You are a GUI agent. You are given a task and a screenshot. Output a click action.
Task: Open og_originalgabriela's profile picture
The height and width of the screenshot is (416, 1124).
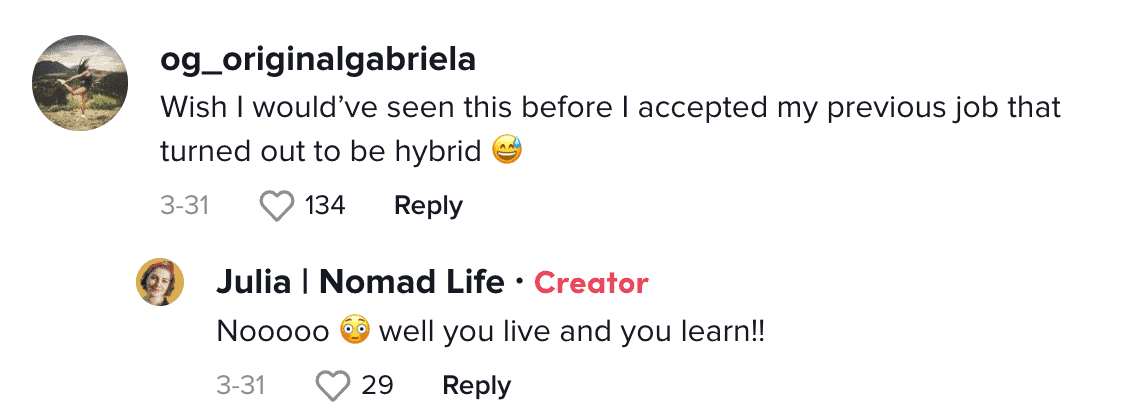click(80, 83)
